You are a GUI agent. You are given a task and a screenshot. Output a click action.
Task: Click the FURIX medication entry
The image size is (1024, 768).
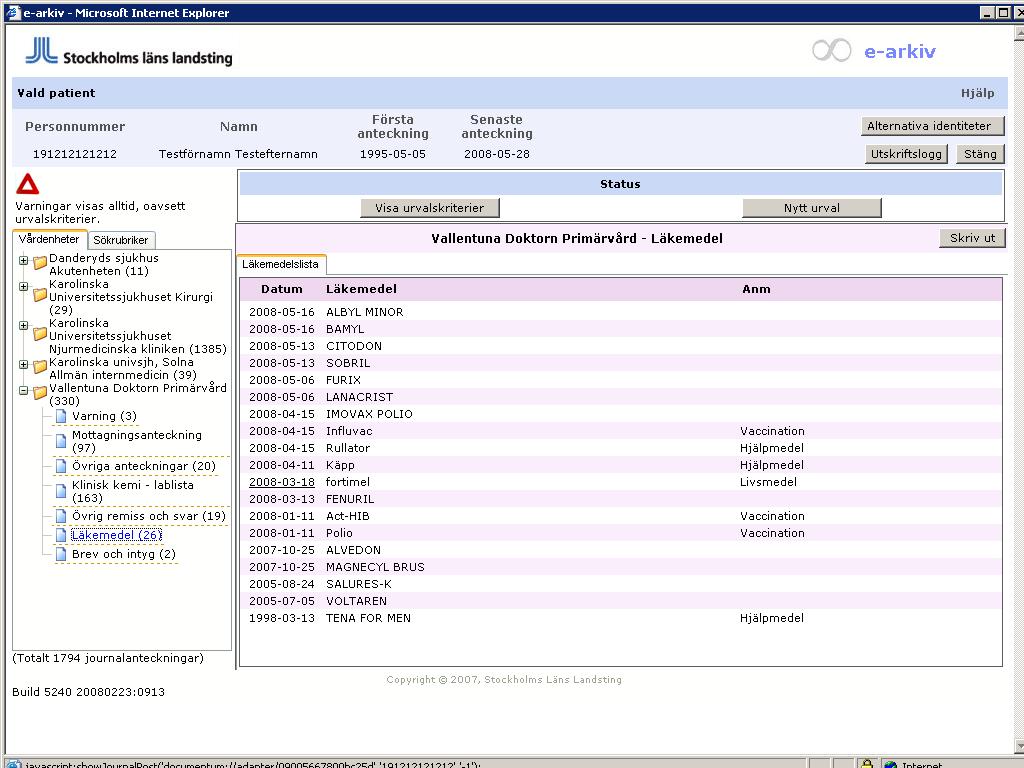[x=344, y=380]
